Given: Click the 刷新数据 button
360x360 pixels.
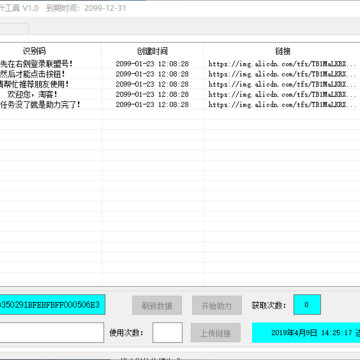Looking at the screenshot, I should click(x=157, y=305).
